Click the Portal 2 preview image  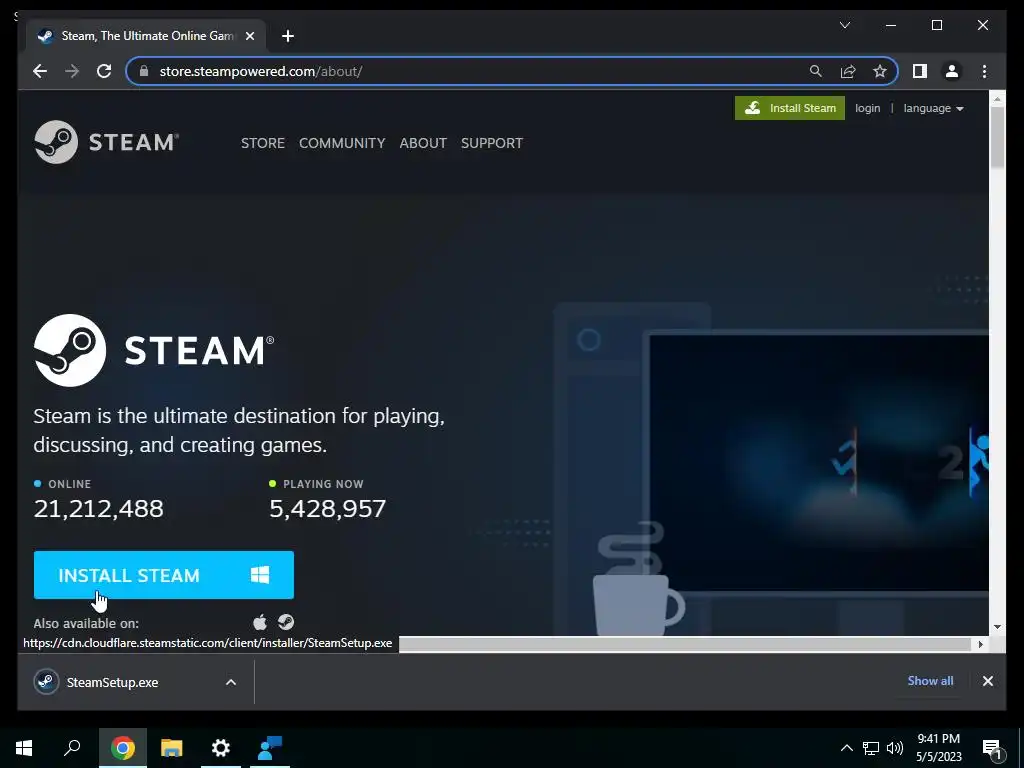[x=819, y=462]
